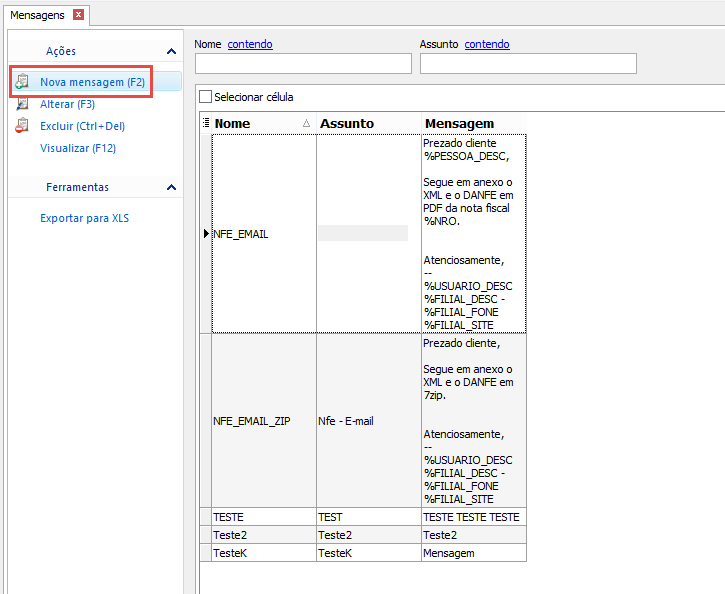Open the grid column chooser icon
Screen dimensions: 725x594
(x=206, y=123)
